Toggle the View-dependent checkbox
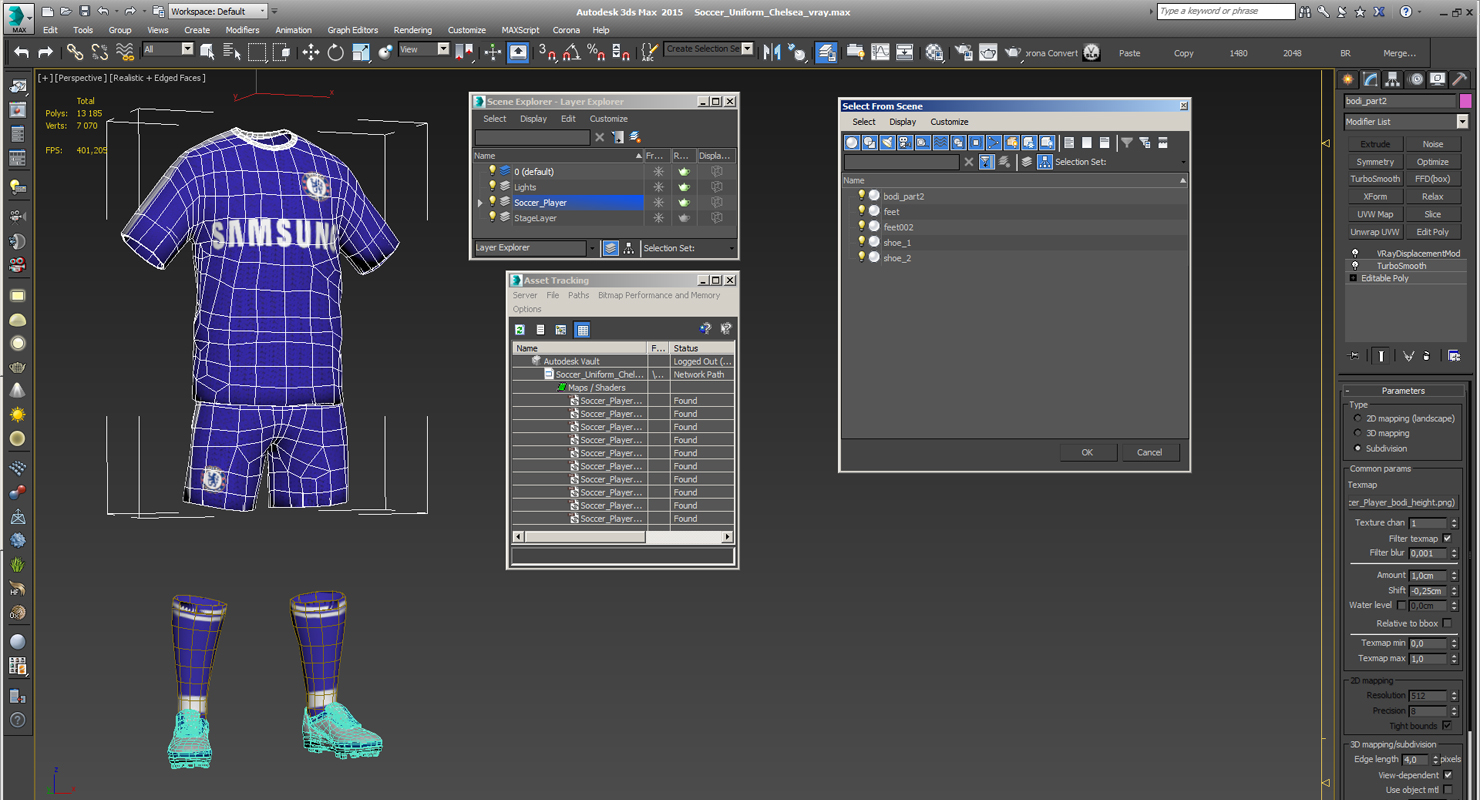Screen dimensions: 1480x800 (x=1447, y=775)
